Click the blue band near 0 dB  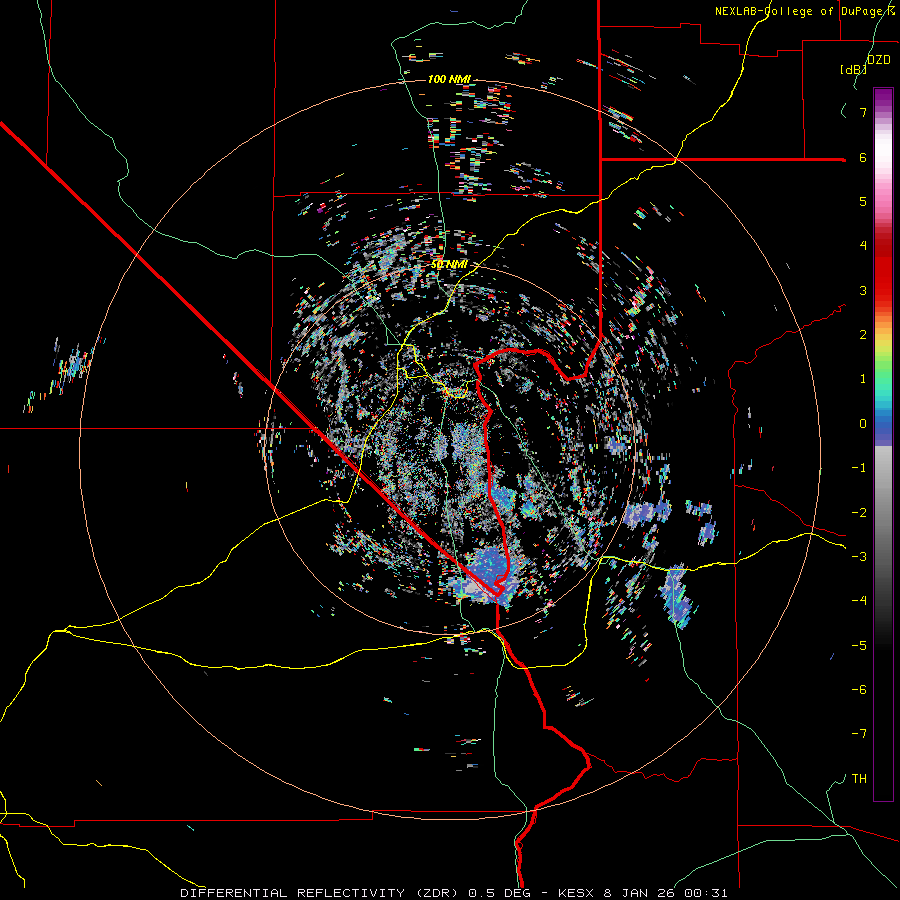coord(883,428)
